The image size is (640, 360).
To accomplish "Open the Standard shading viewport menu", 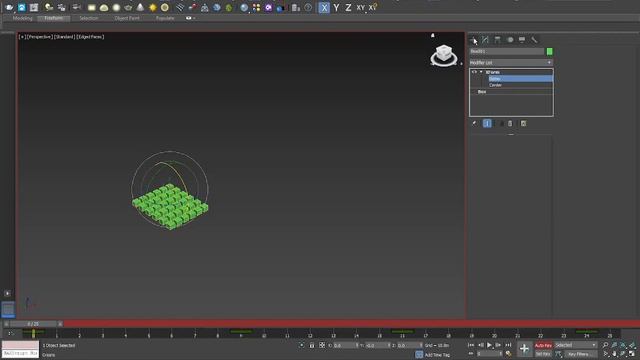I will [x=64, y=37].
